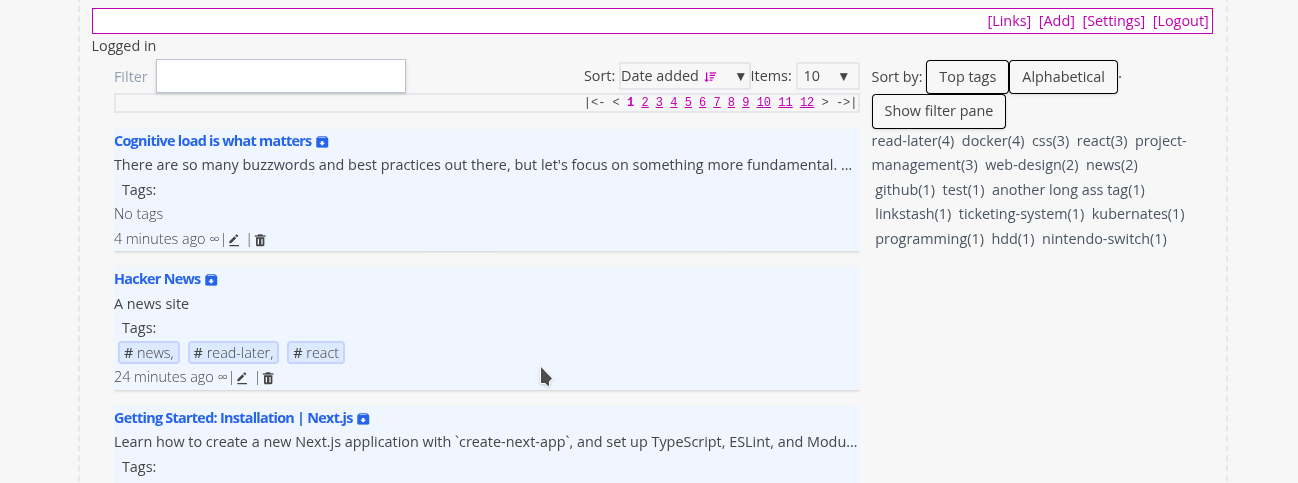Image resolution: width=1298 pixels, height=483 pixels.
Task: Open the Add menu link in header
Action: pos(1057,21)
